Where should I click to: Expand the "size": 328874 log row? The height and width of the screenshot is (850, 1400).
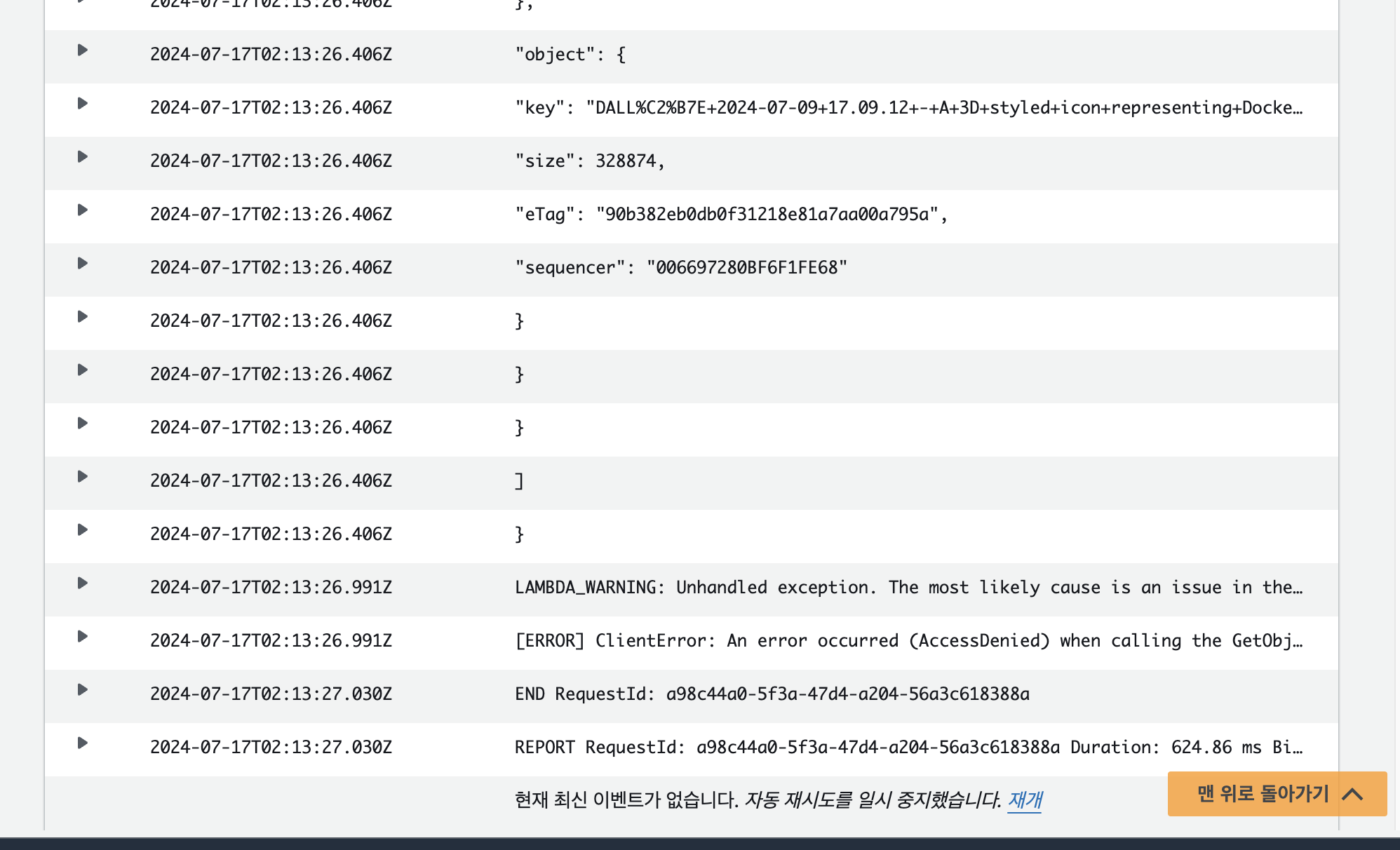82,157
